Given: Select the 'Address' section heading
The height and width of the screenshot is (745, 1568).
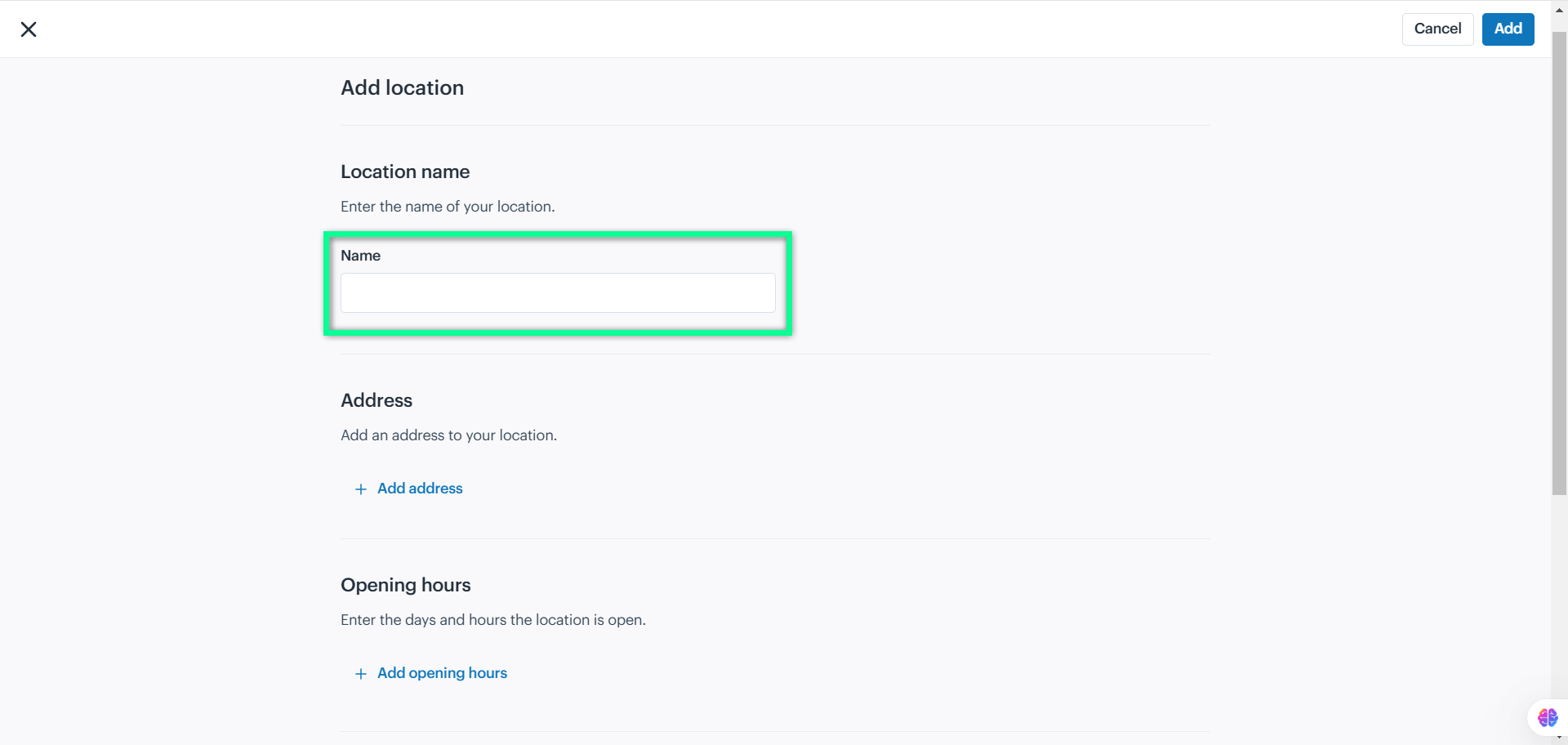Looking at the screenshot, I should [x=376, y=400].
